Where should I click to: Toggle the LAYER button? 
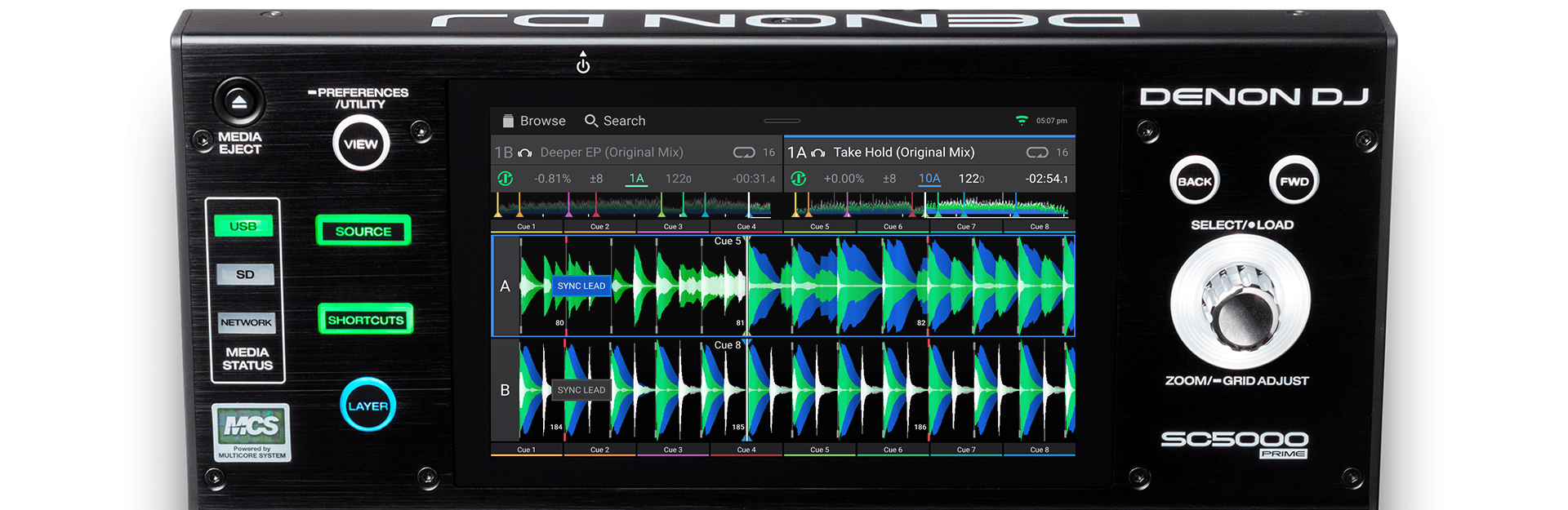click(367, 406)
